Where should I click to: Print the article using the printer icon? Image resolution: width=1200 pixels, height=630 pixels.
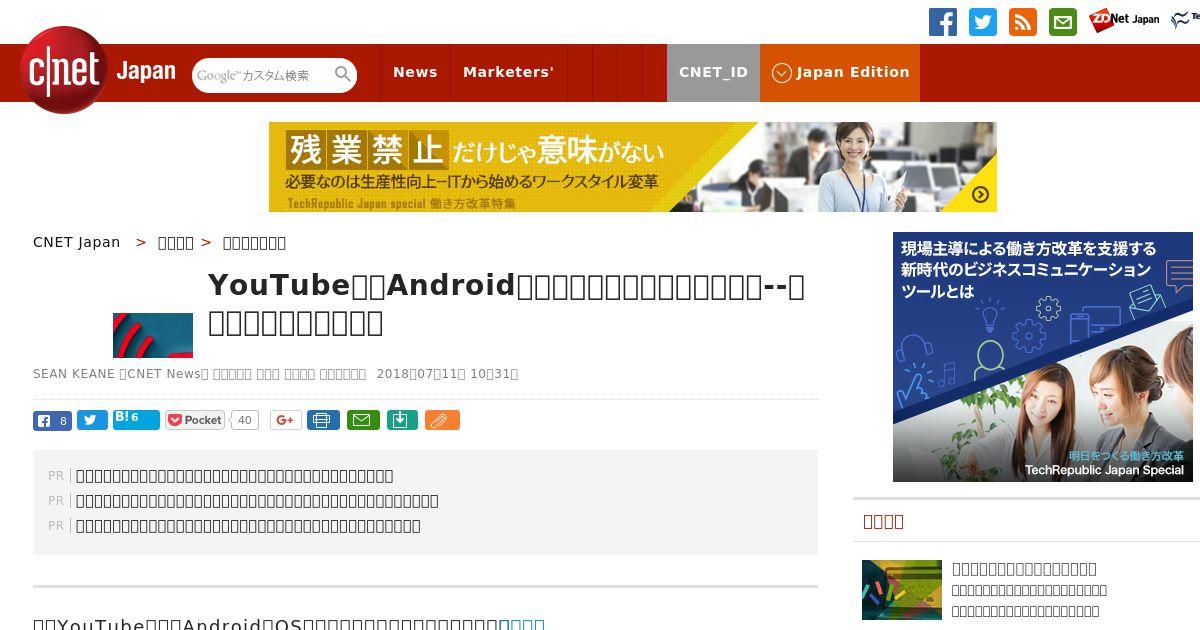(x=323, y=420)
